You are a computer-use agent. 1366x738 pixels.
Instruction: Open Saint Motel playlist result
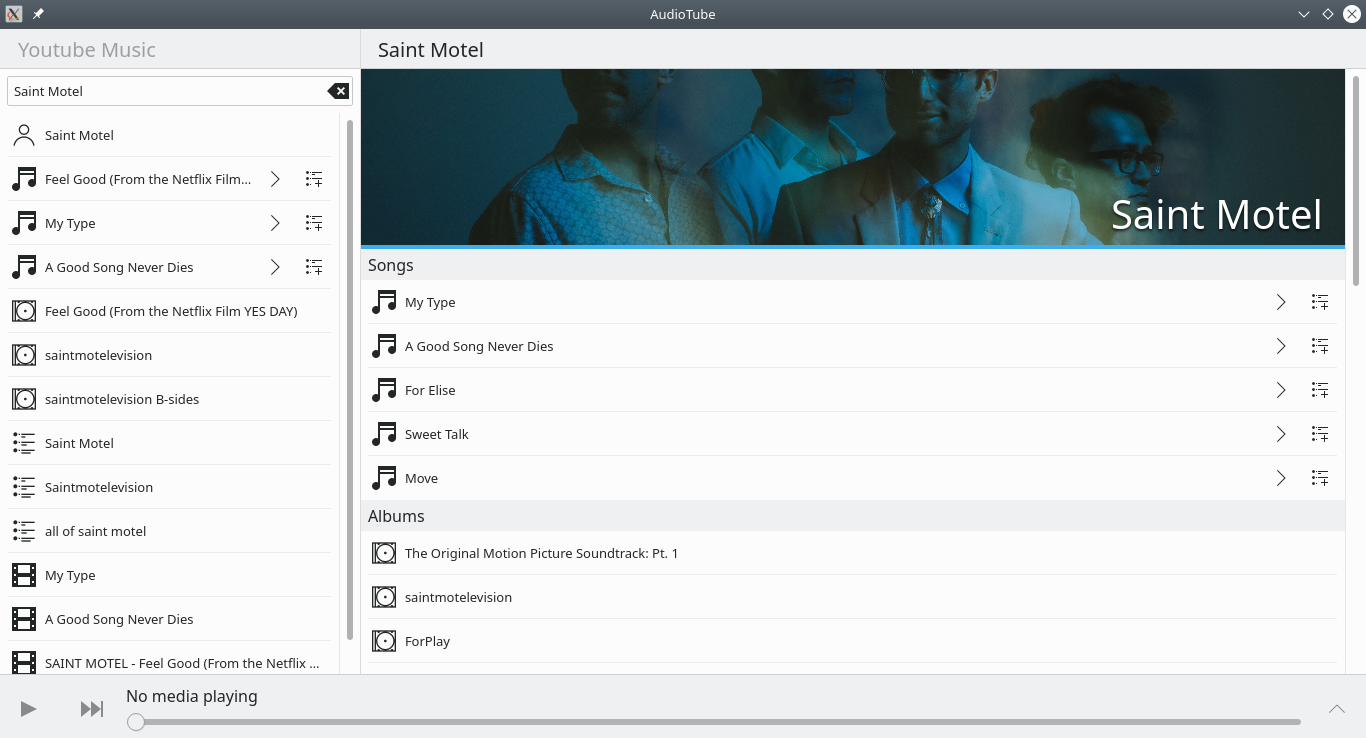[x=170, y=443]
